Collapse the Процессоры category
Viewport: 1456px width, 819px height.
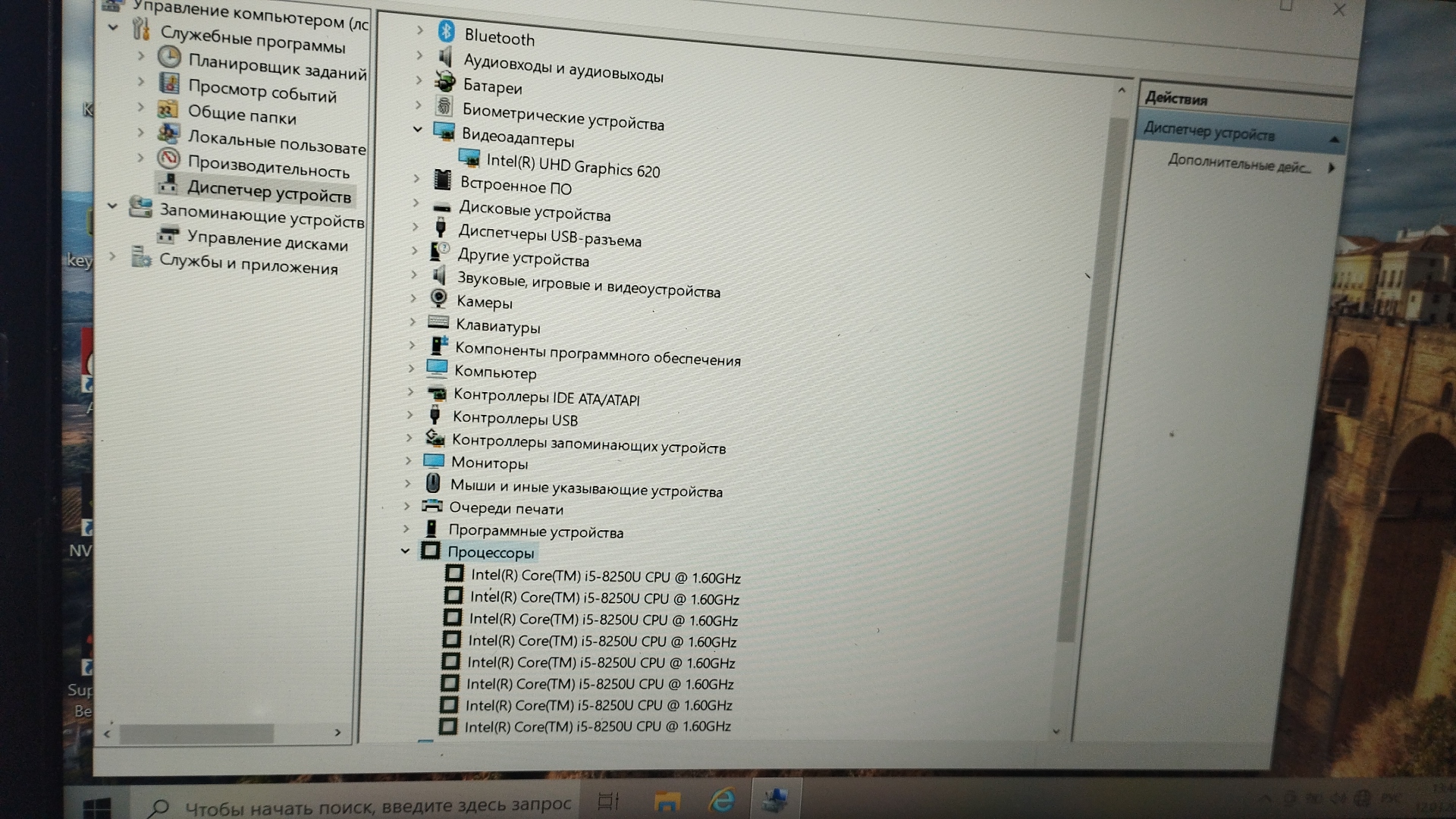point(405,551)
